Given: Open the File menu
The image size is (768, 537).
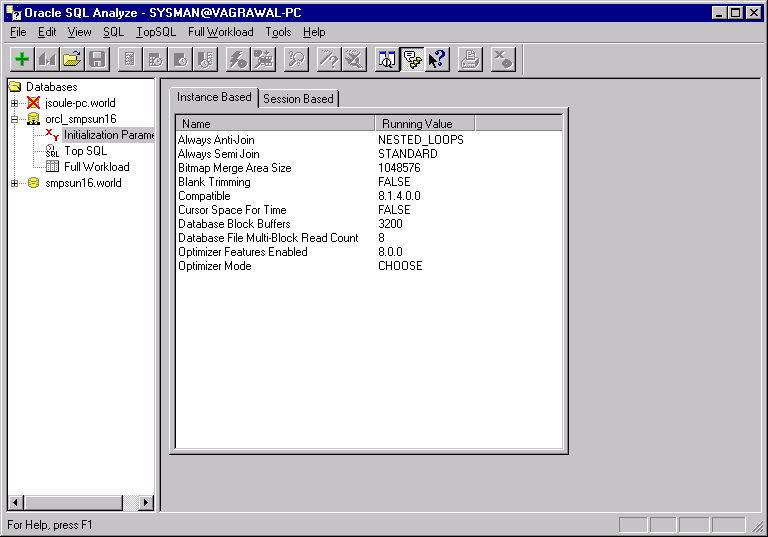Looking at the screenshot, I should point(18,32).
